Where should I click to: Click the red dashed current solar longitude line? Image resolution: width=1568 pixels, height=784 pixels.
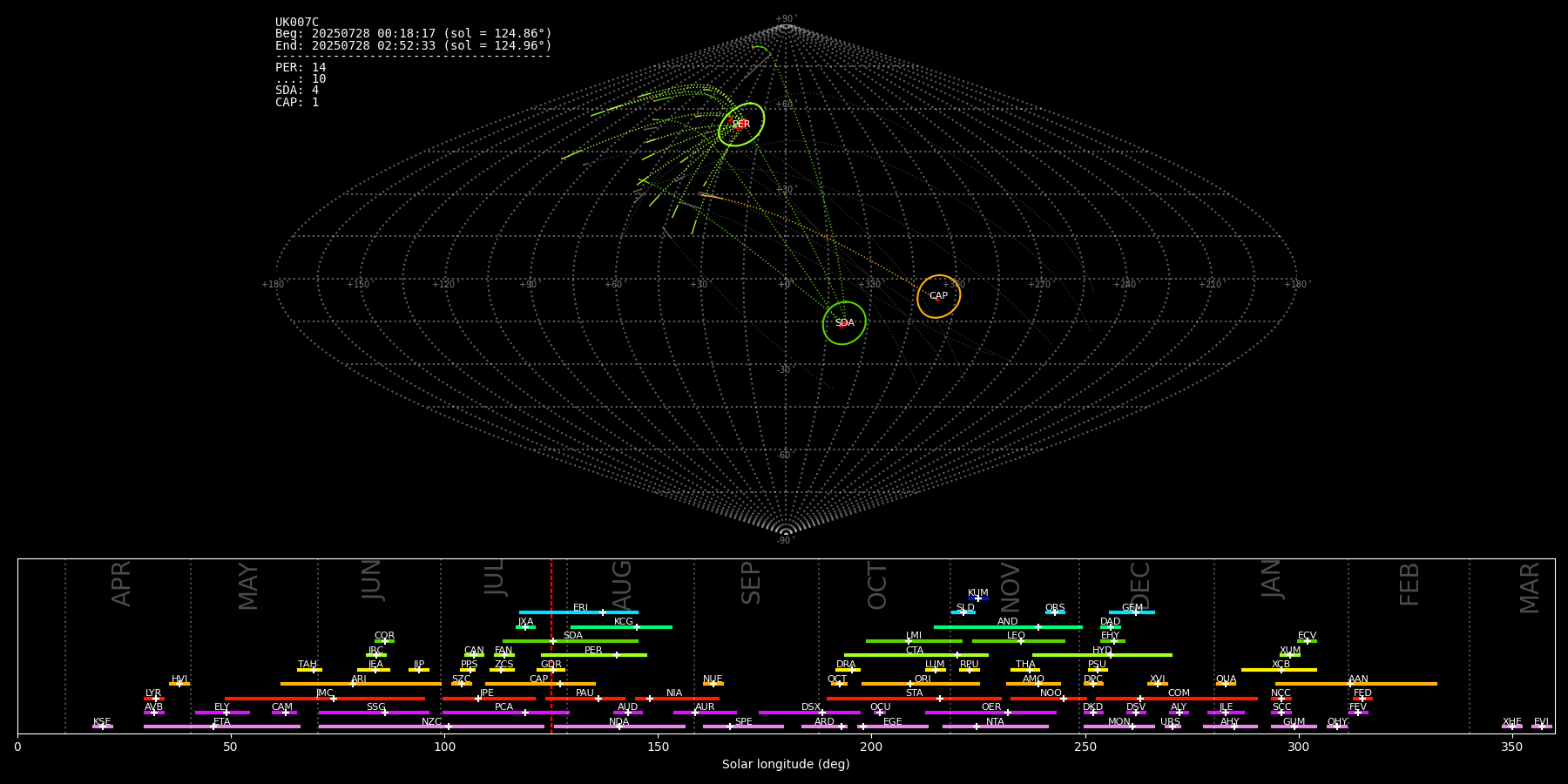click(551, 645)
